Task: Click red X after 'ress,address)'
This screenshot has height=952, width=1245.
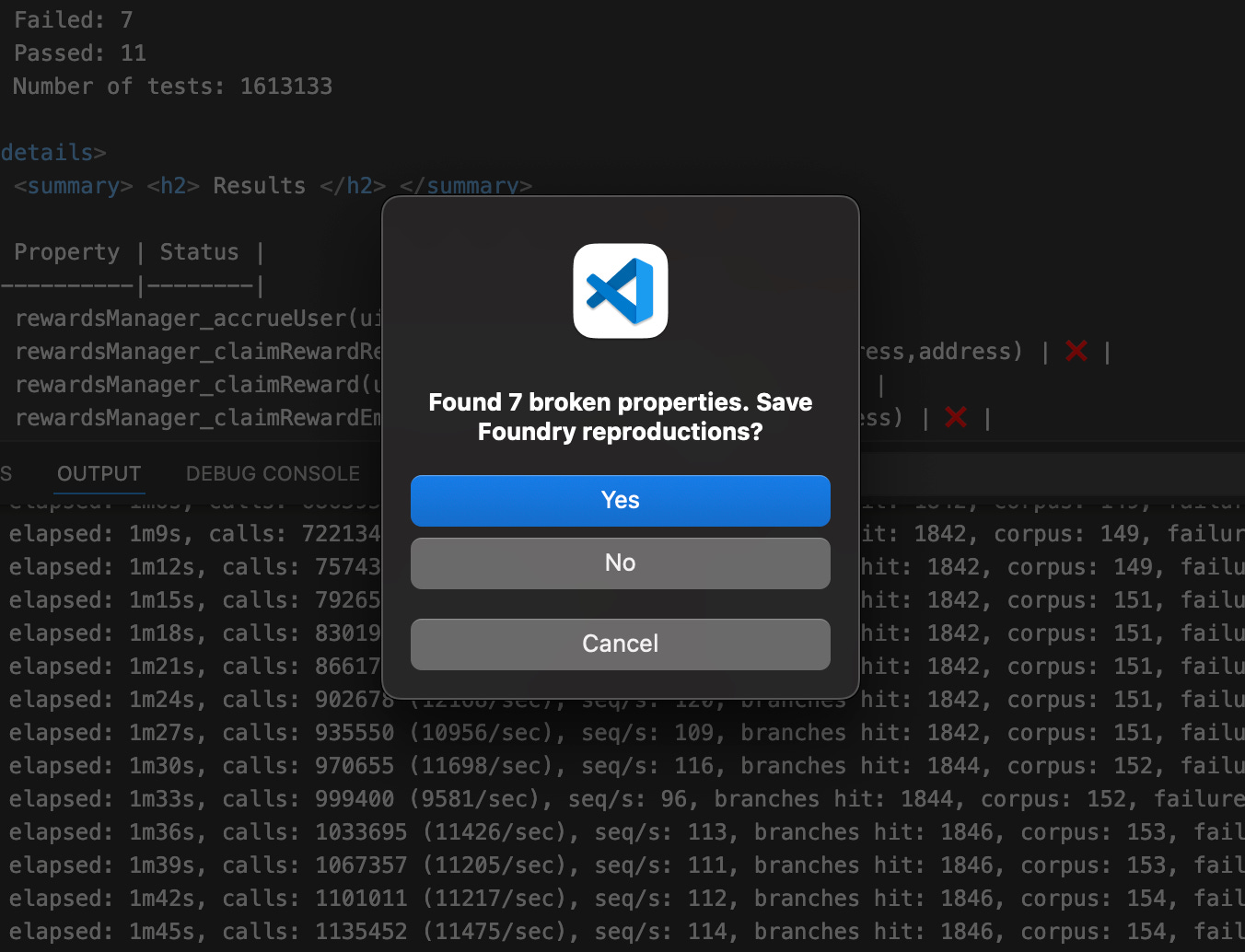Action: [1076, 351]
